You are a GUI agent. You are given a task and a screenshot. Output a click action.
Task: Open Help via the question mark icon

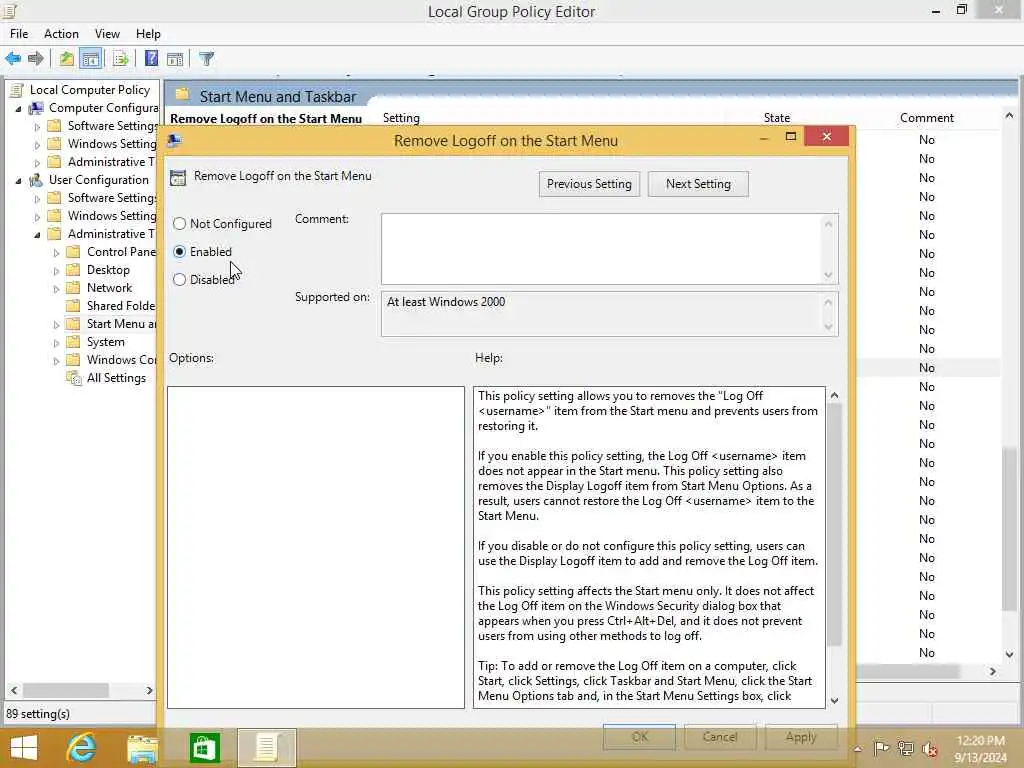152,59
